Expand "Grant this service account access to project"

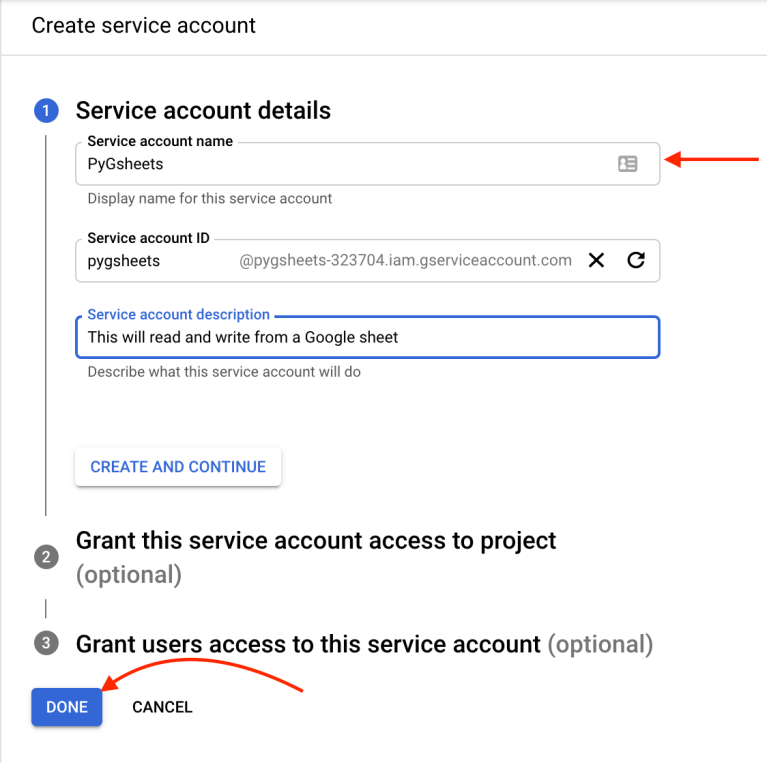[x=316, y=541]
